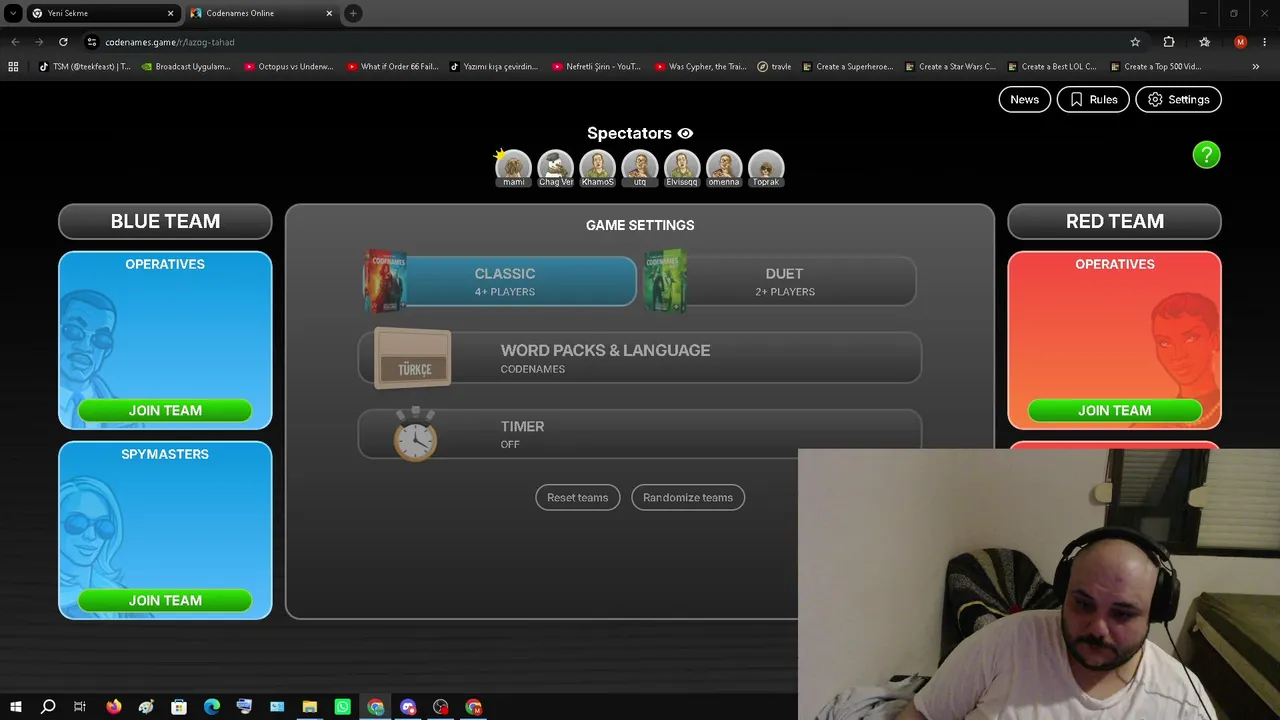The width and height of the screenshot is (1280, 720).
Task: Select spectator avatar utq
Action: 640,168
